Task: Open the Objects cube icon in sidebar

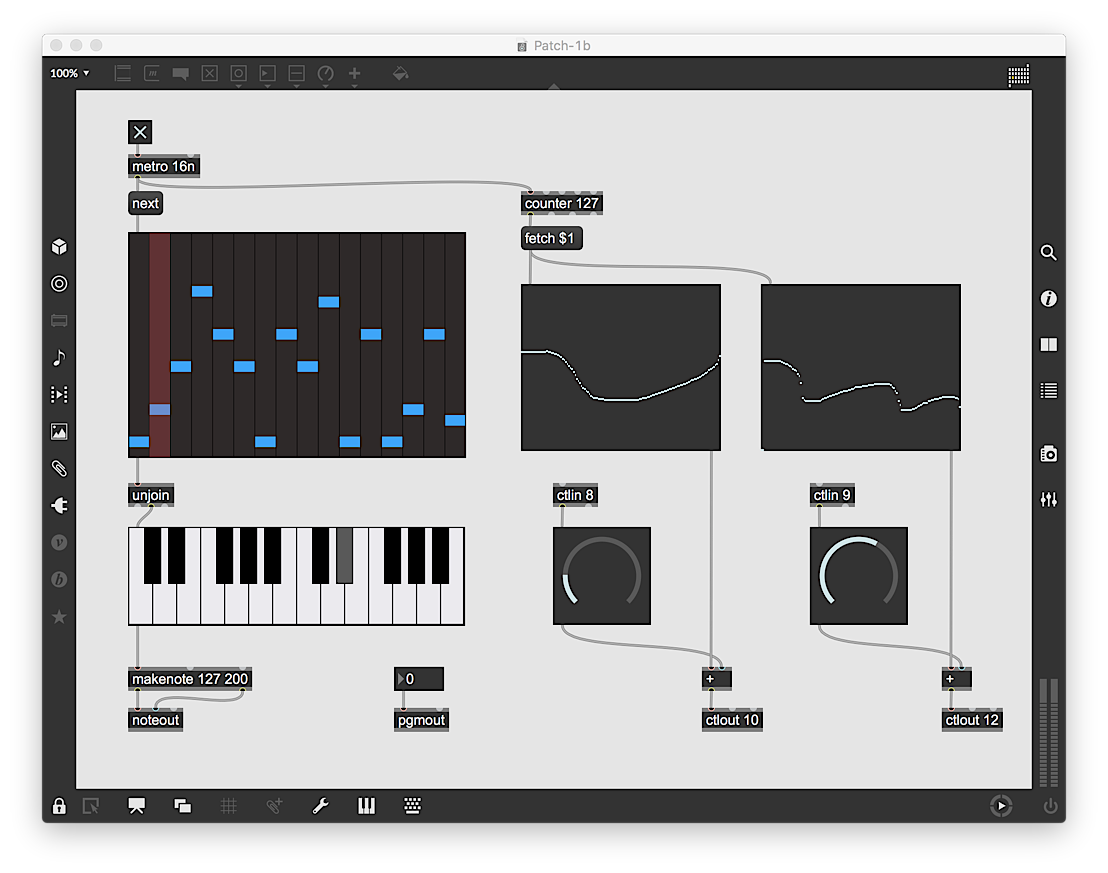Action: coord(59,247)
